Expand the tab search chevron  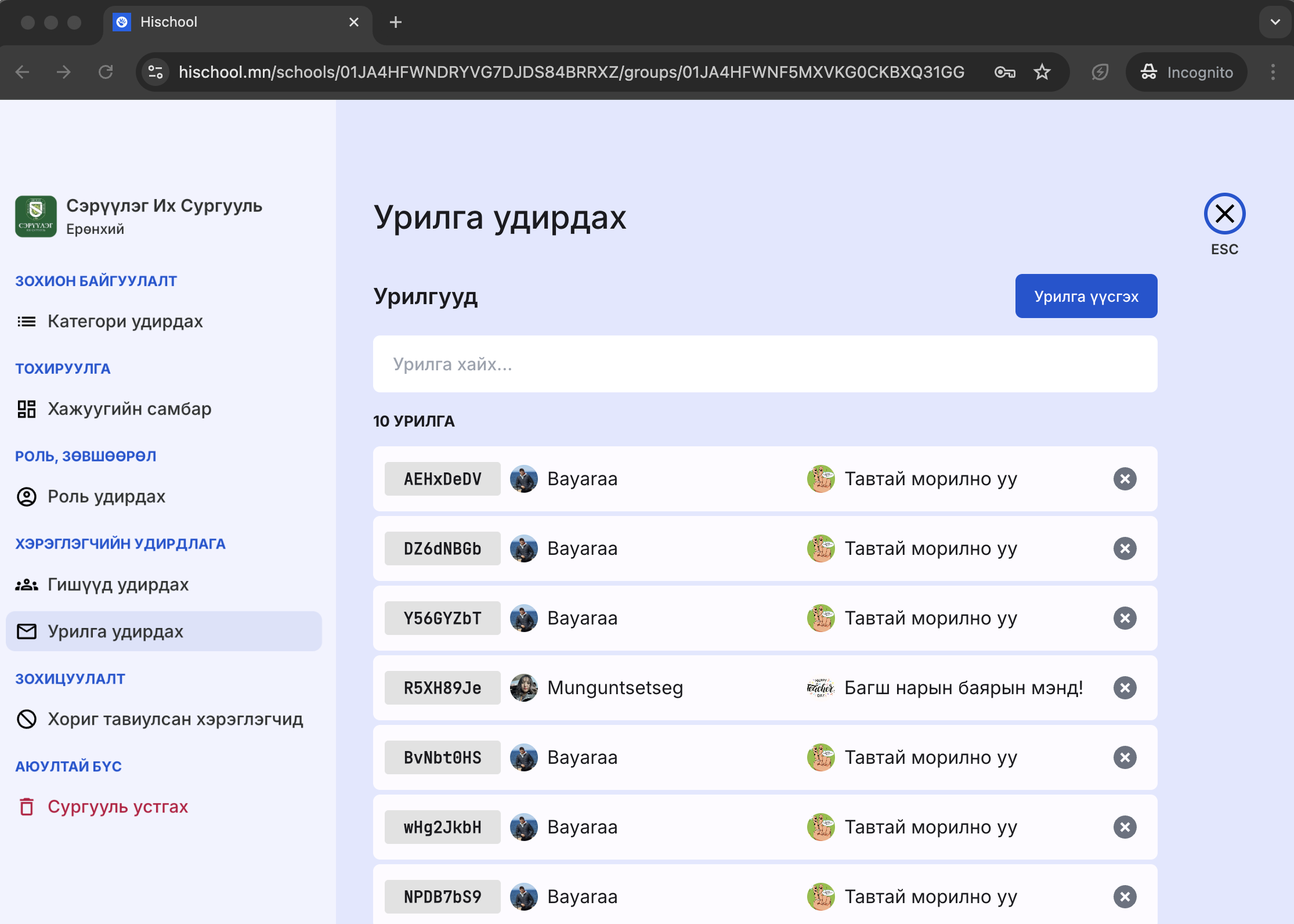1275,22
